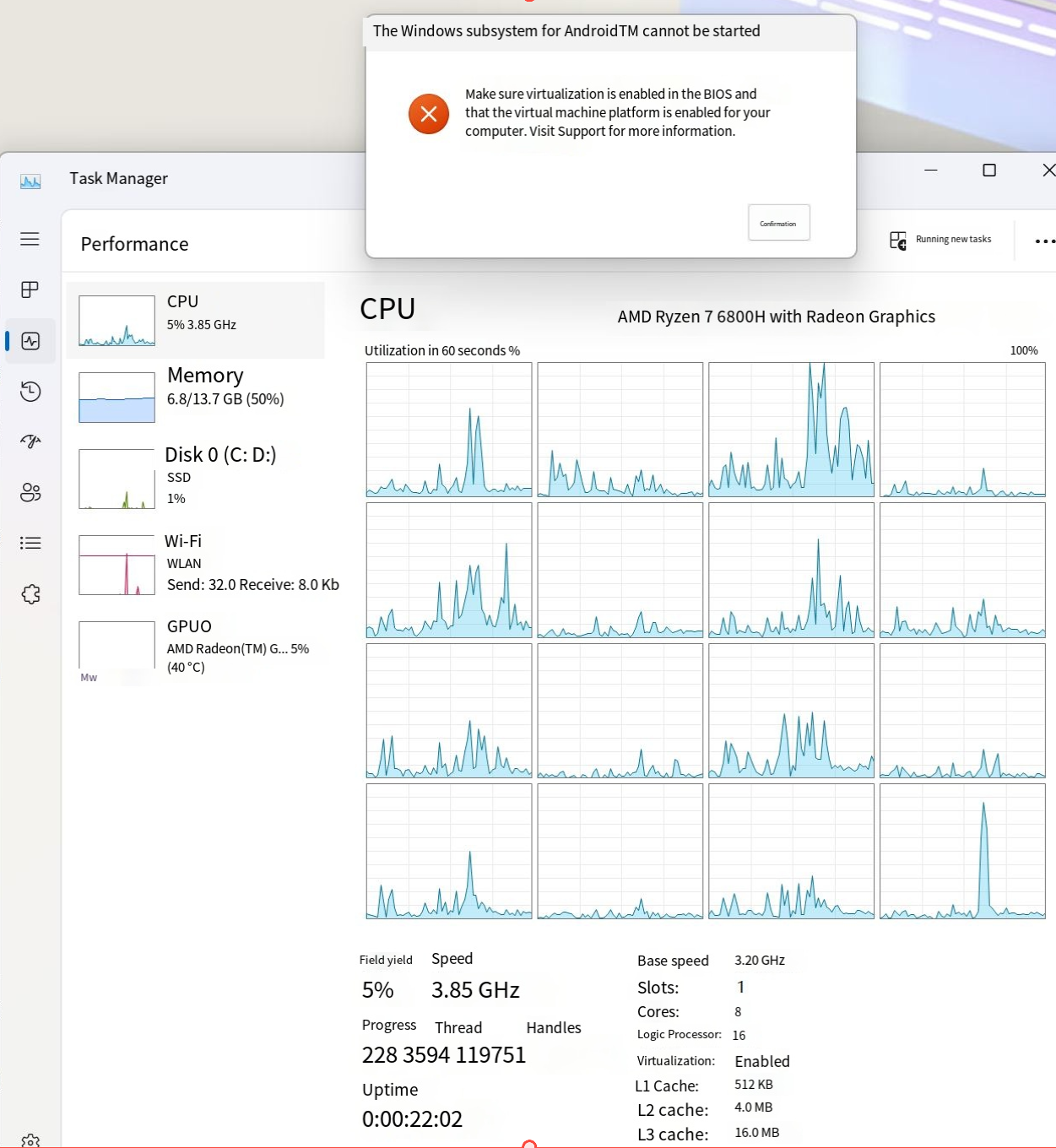Image resolution: width=1056 pixels, height=1148 pixels.
Task: Open the App history page icon
Action: tap(30, 391)
